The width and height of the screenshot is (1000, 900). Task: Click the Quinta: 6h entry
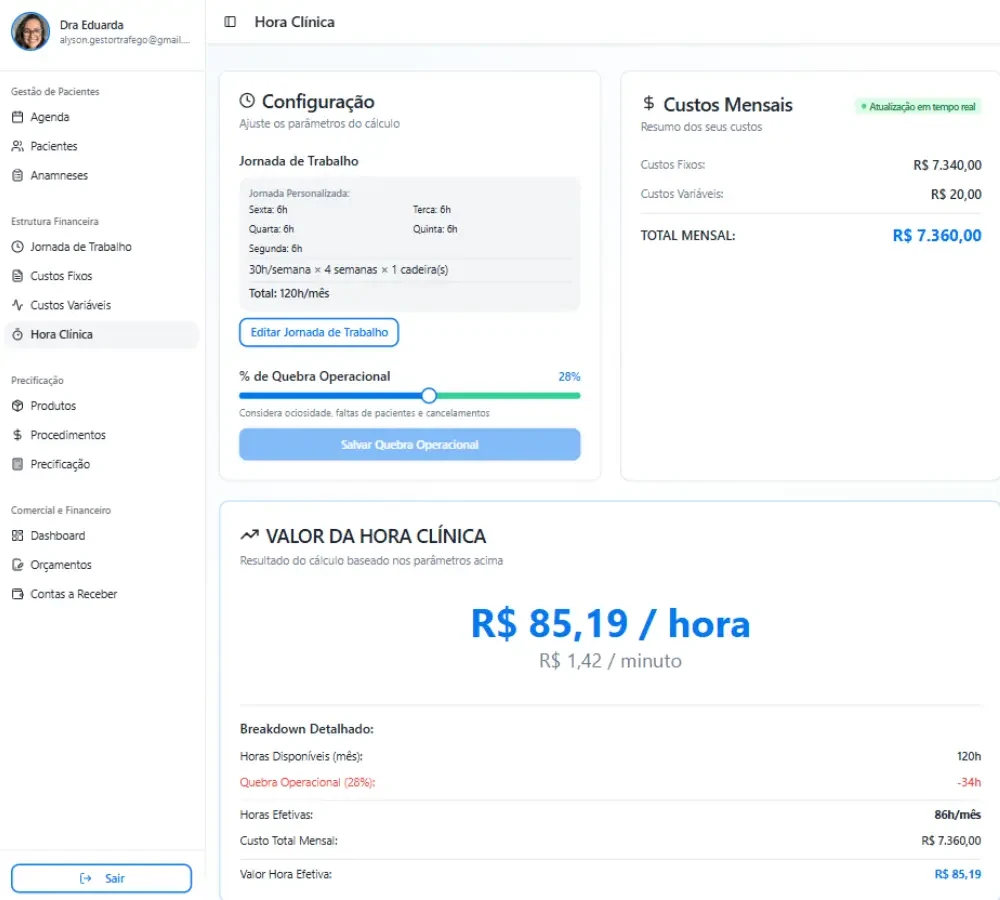[435, 229]
